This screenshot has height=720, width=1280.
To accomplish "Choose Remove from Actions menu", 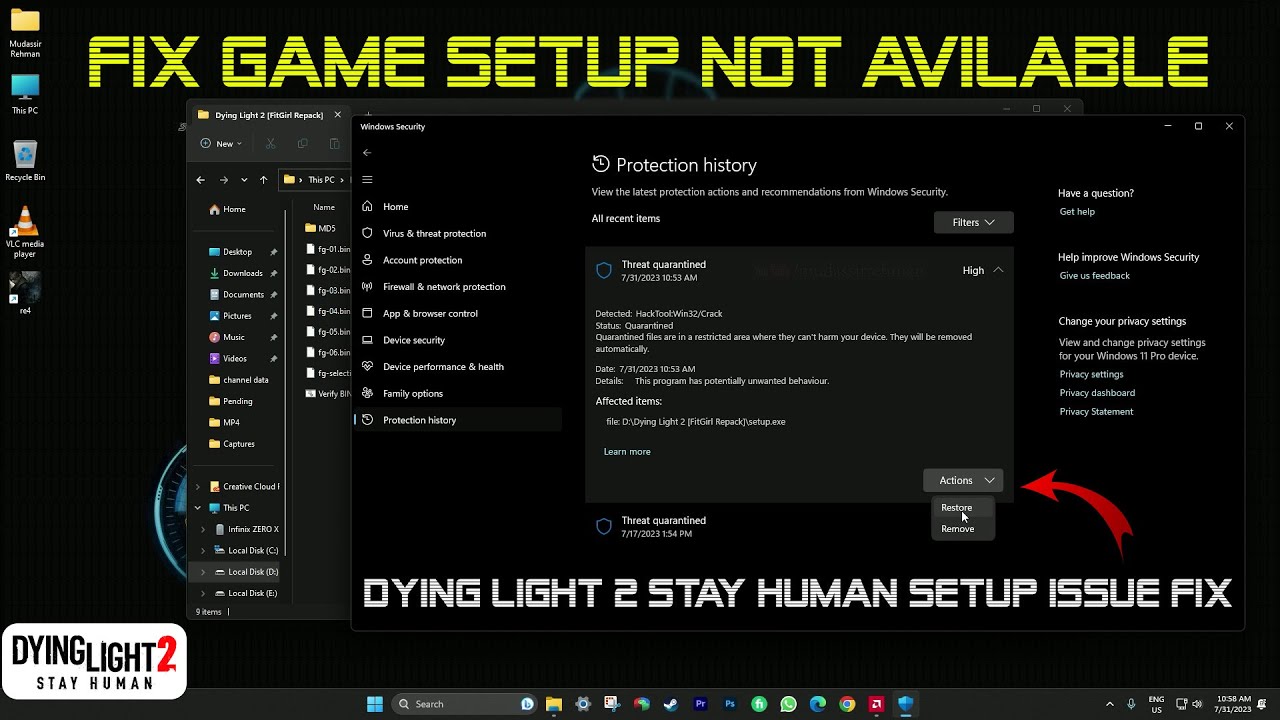I will (957, 529).
